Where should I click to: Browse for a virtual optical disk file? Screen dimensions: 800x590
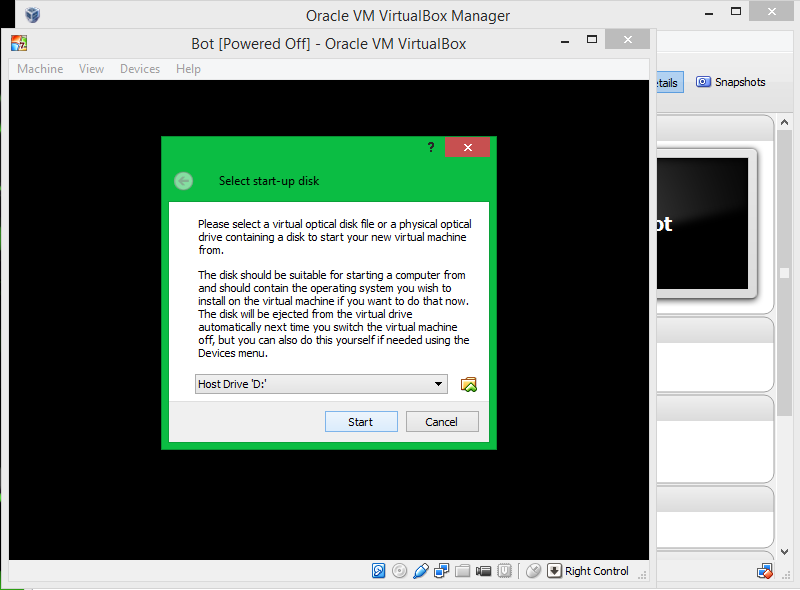pyautogui.click(x=468, y=384)
